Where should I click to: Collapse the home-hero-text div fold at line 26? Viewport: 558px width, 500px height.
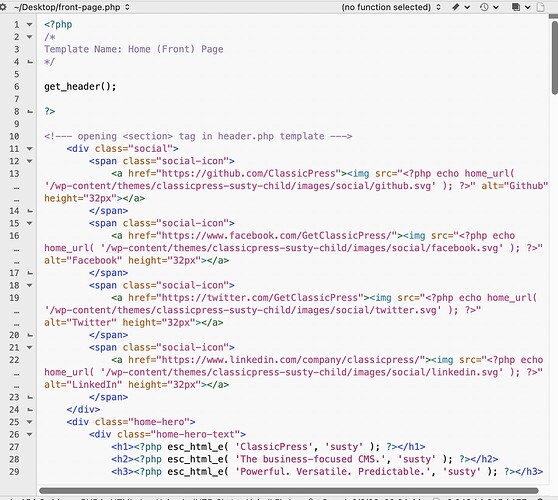click(x=30, y=435)
